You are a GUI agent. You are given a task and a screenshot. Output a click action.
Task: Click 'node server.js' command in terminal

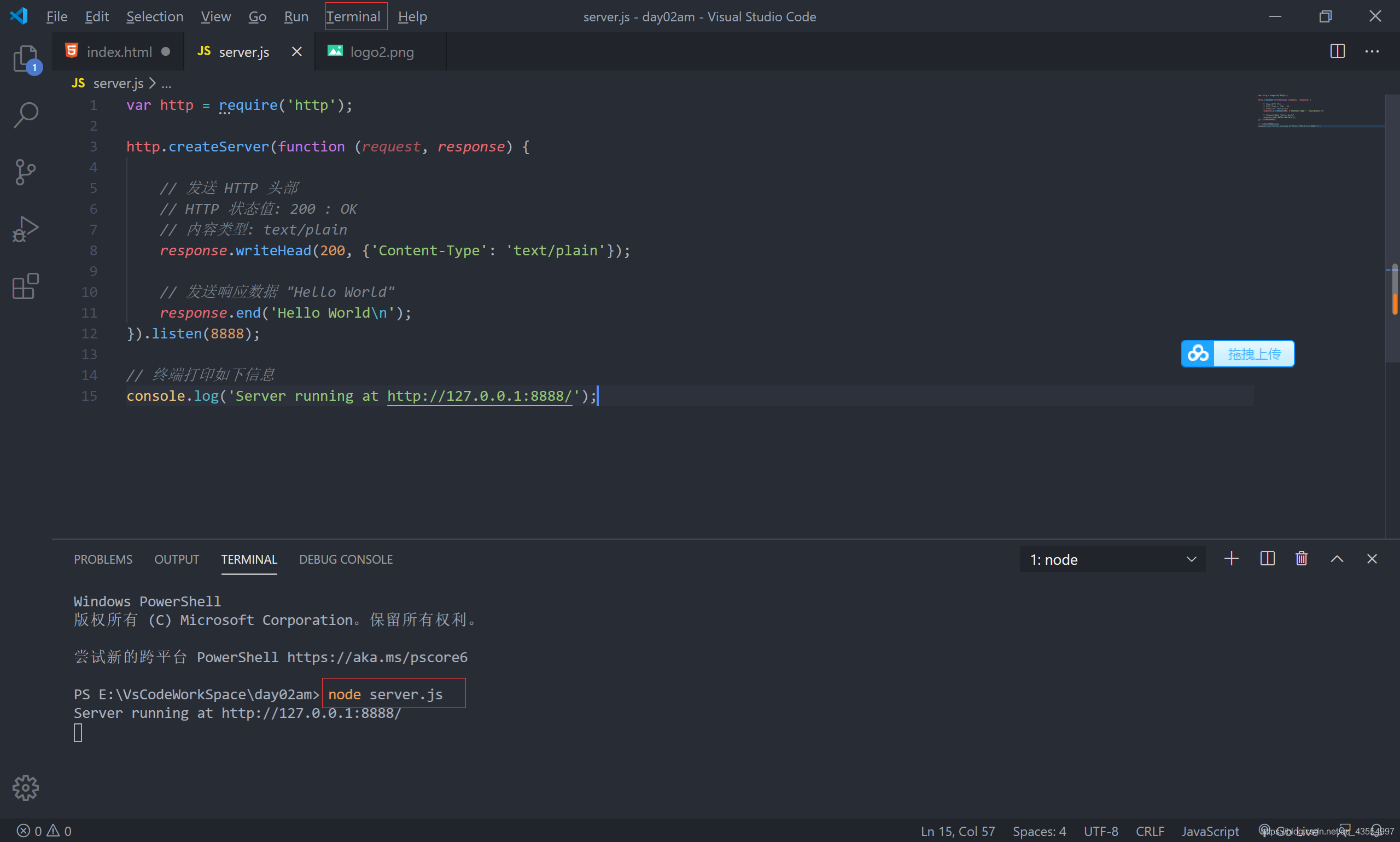point(386,694)
